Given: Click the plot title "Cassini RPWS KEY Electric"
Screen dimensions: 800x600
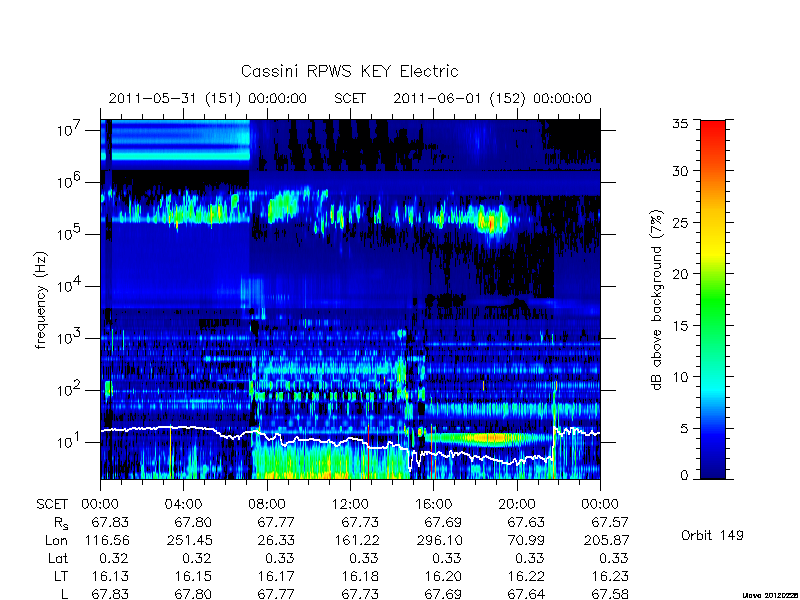Looking at the screenshot, I should click(x=349, y=71).
